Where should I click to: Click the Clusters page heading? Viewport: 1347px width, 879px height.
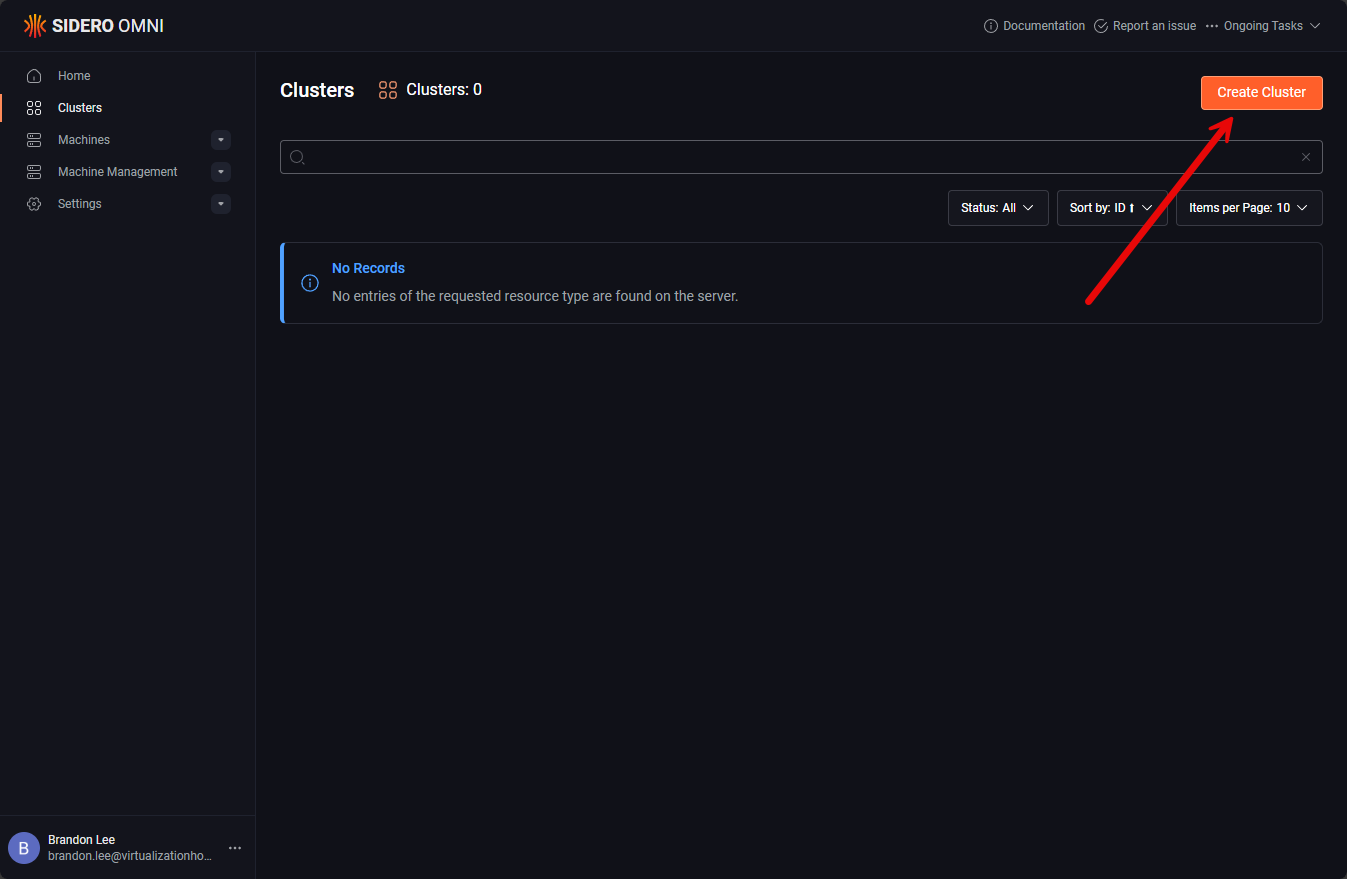(317, 90)
